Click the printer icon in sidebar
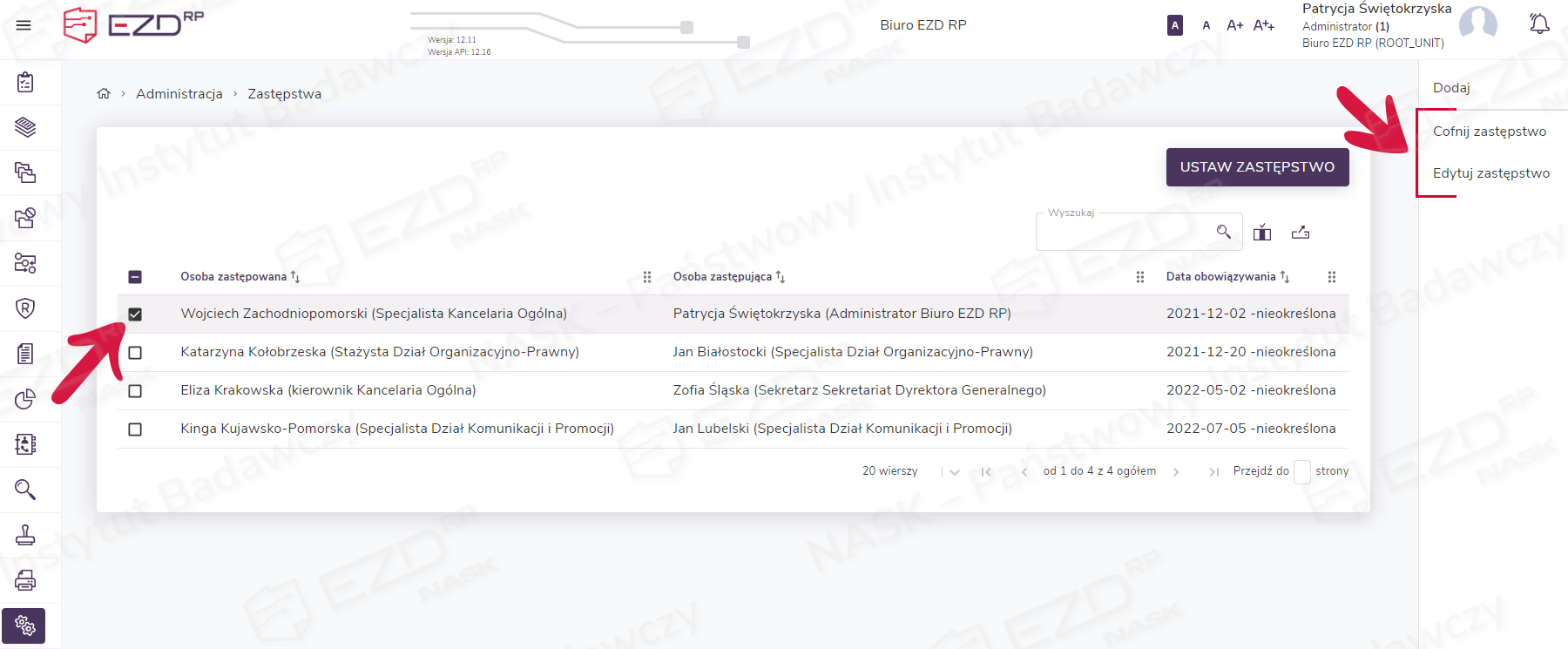The width and height of the screenshot is (1568, 649). pyautogui.click(x=25, y=580)
